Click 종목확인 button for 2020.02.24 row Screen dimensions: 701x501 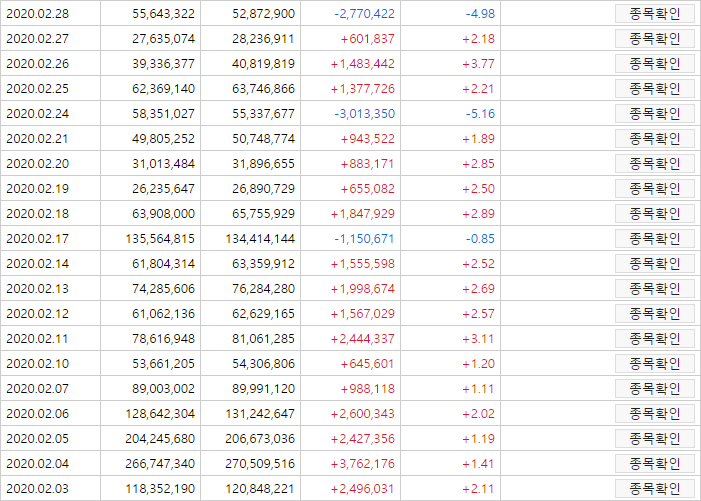coord(655,114)
